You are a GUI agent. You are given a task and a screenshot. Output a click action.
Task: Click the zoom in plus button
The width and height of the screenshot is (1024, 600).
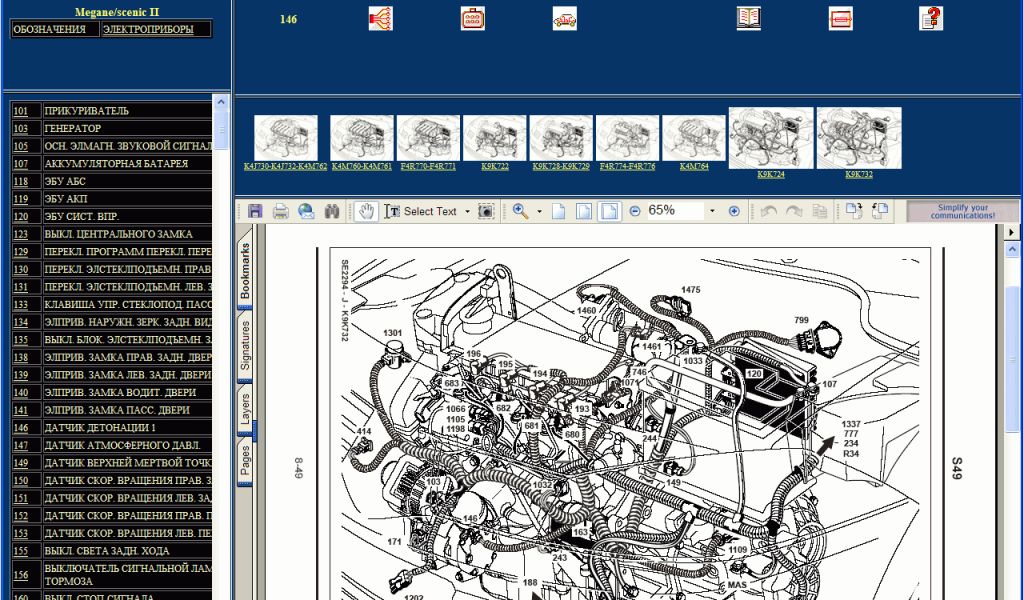point(734,211)
